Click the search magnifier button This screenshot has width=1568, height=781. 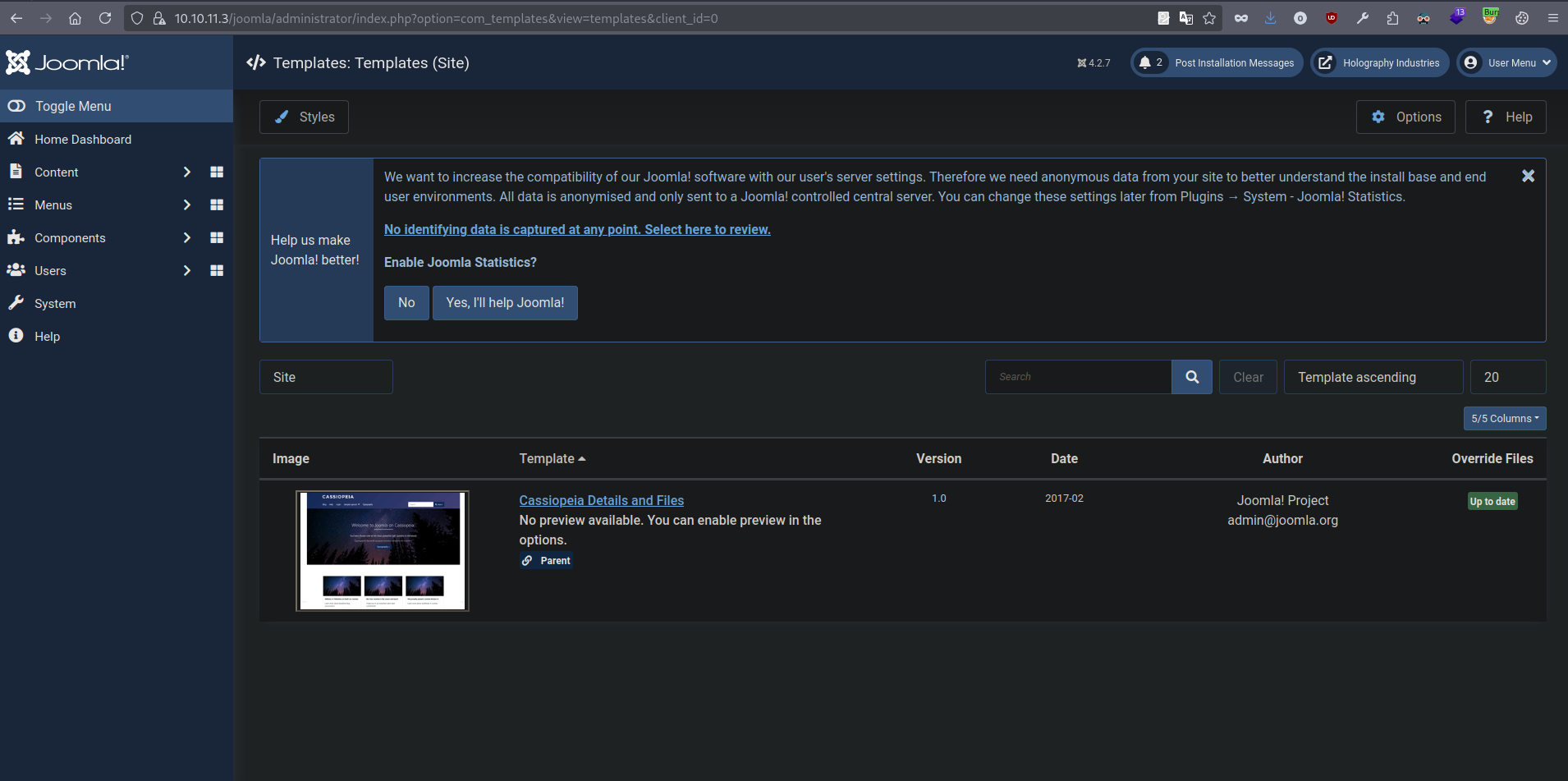click(1192, 377)
